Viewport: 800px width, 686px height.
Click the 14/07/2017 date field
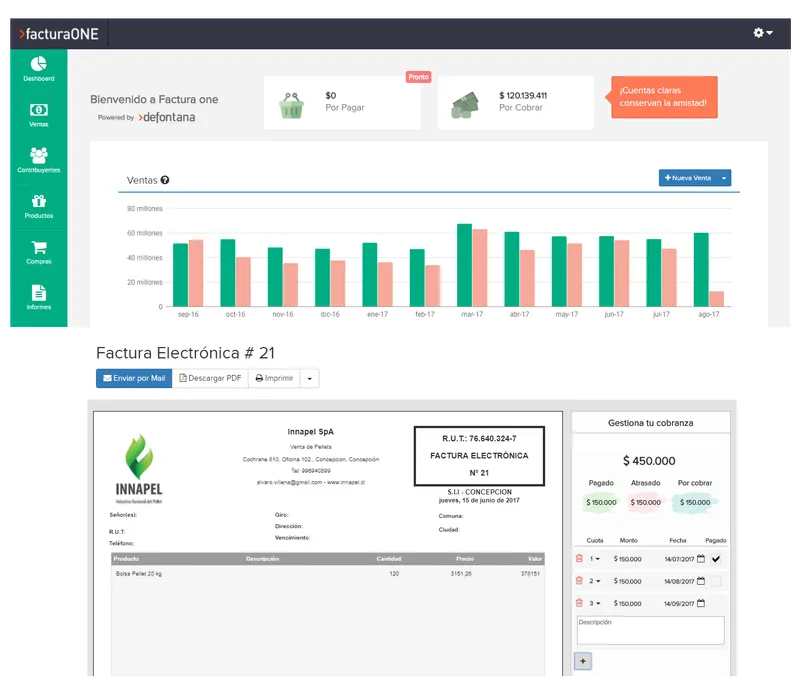tap(679, 559)
